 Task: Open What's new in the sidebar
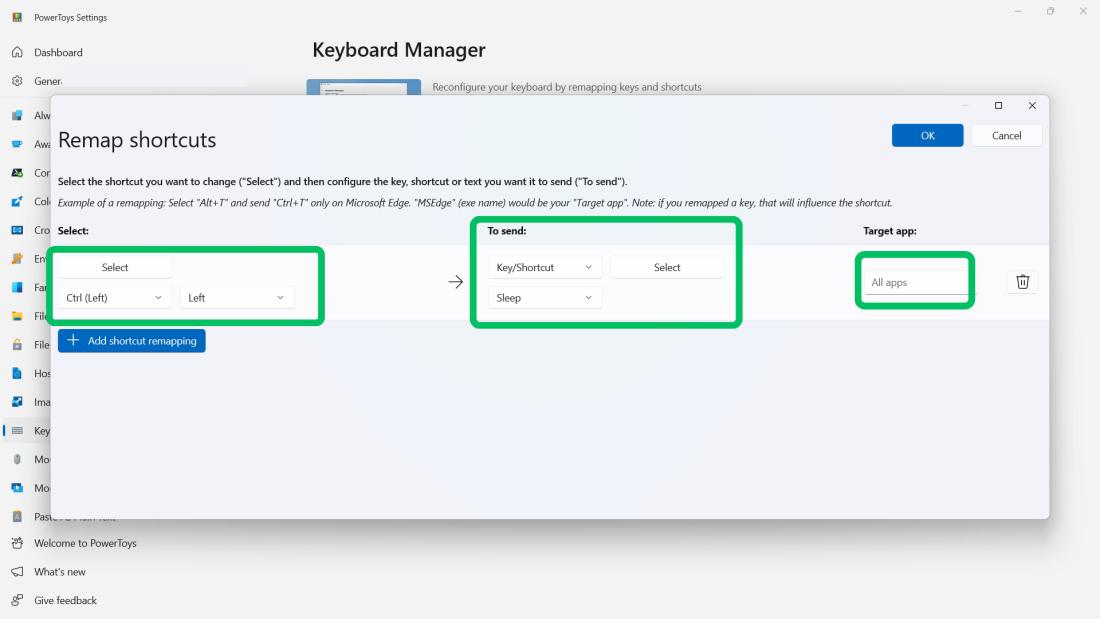click(60, 572)
